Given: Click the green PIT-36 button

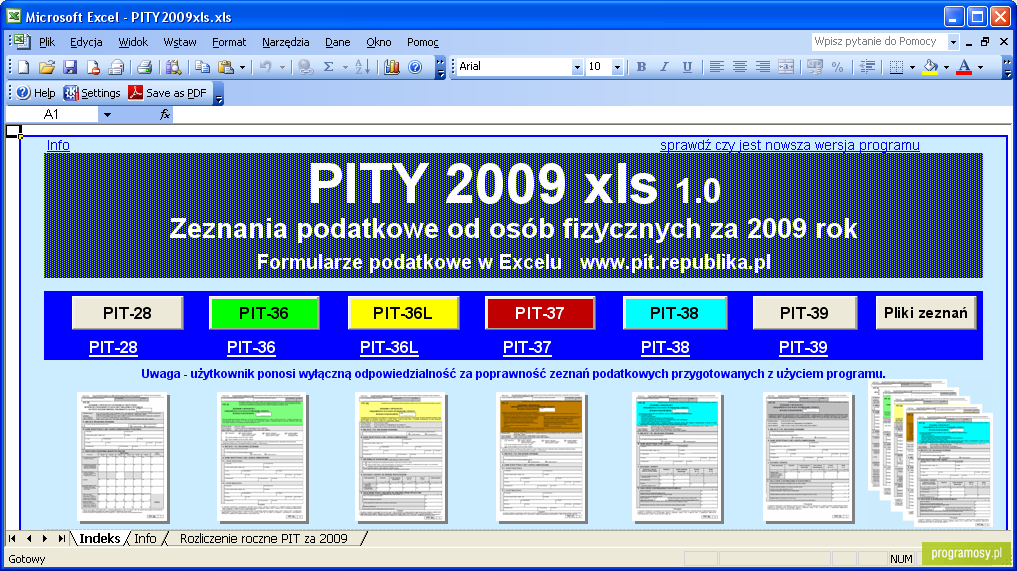Looking at the screenshot, I should pyautogui.click(x=264, y=313).
